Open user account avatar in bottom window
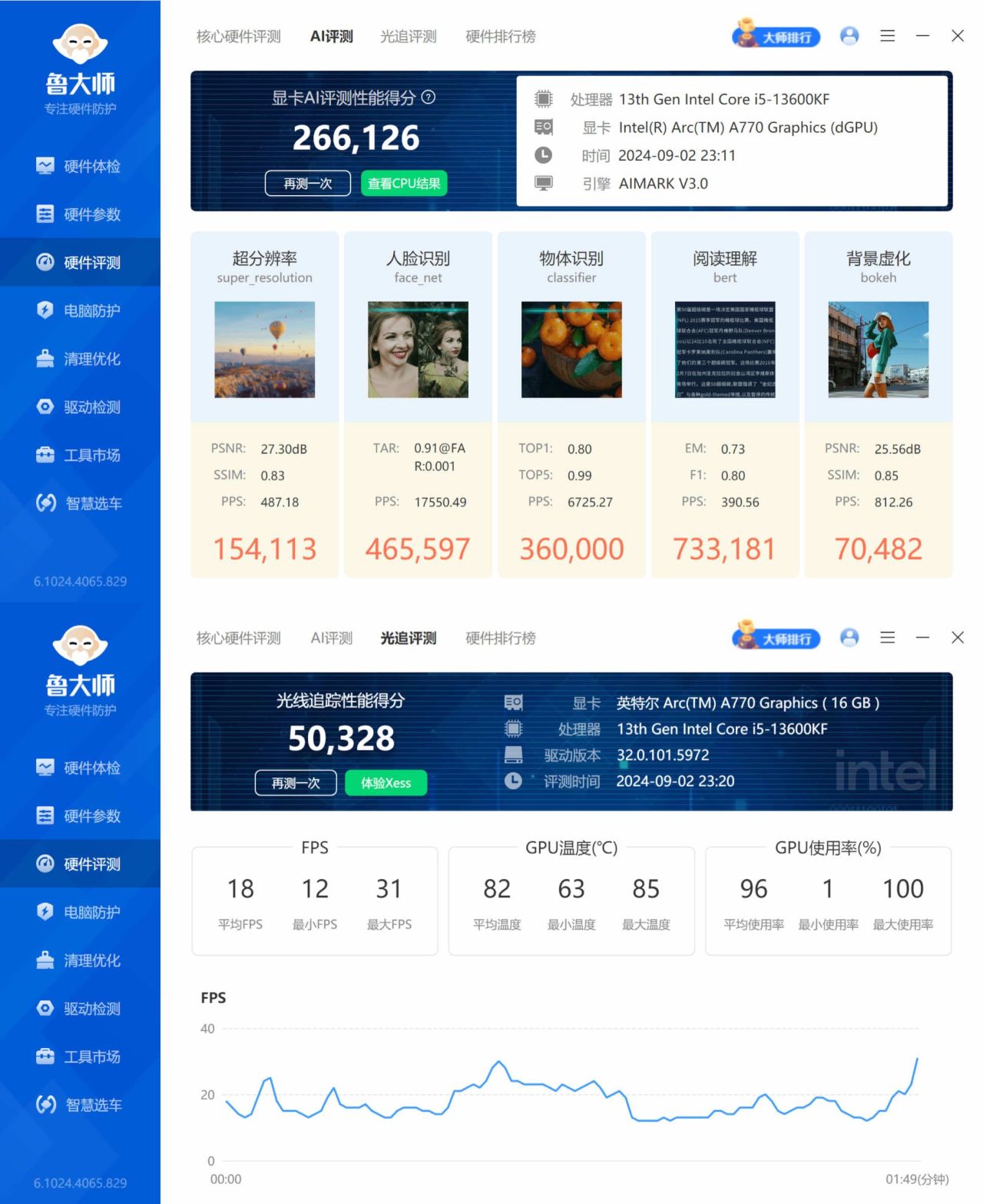 849,637
